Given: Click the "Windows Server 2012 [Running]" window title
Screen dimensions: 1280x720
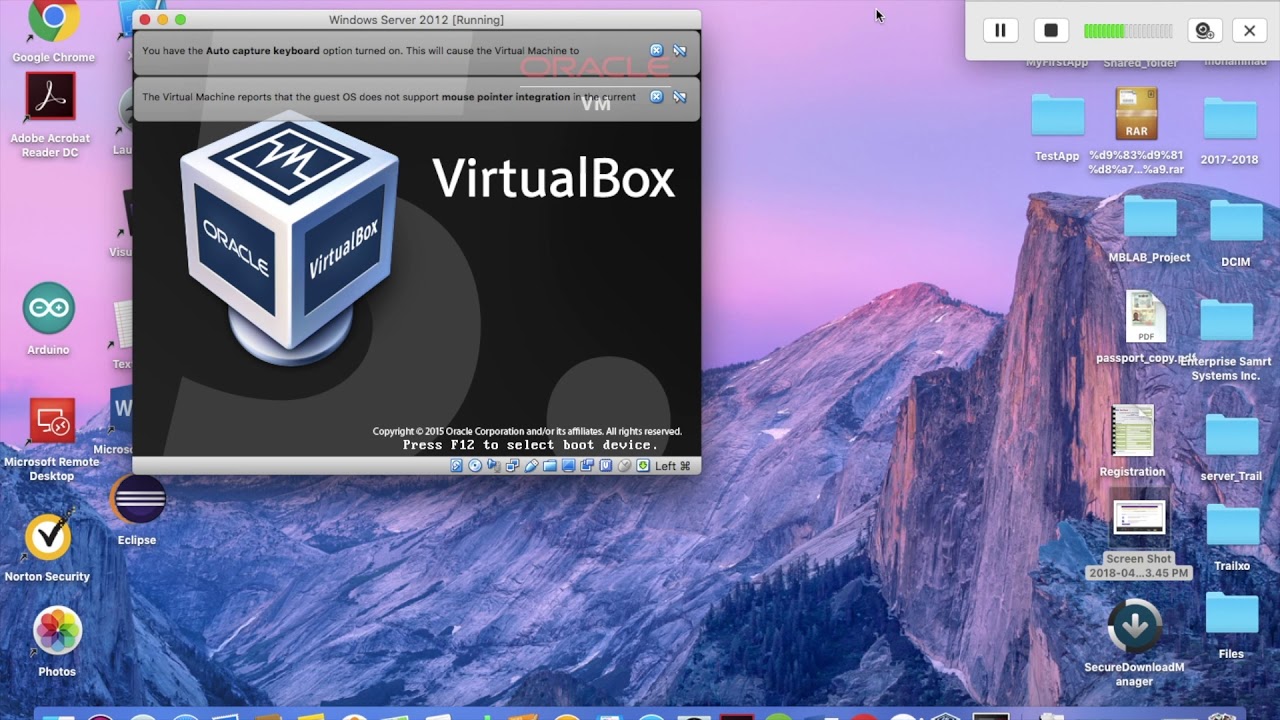Looking at the screenshot, I should pyautogui.click(x=416, y=20).
